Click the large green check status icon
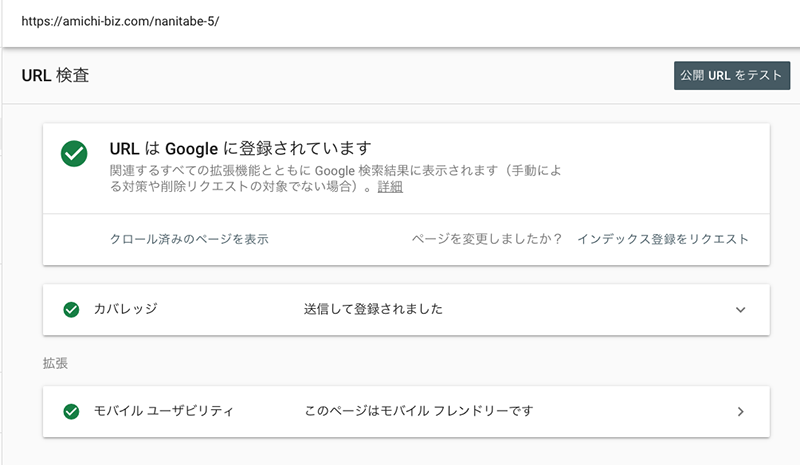 pos(74,155)
